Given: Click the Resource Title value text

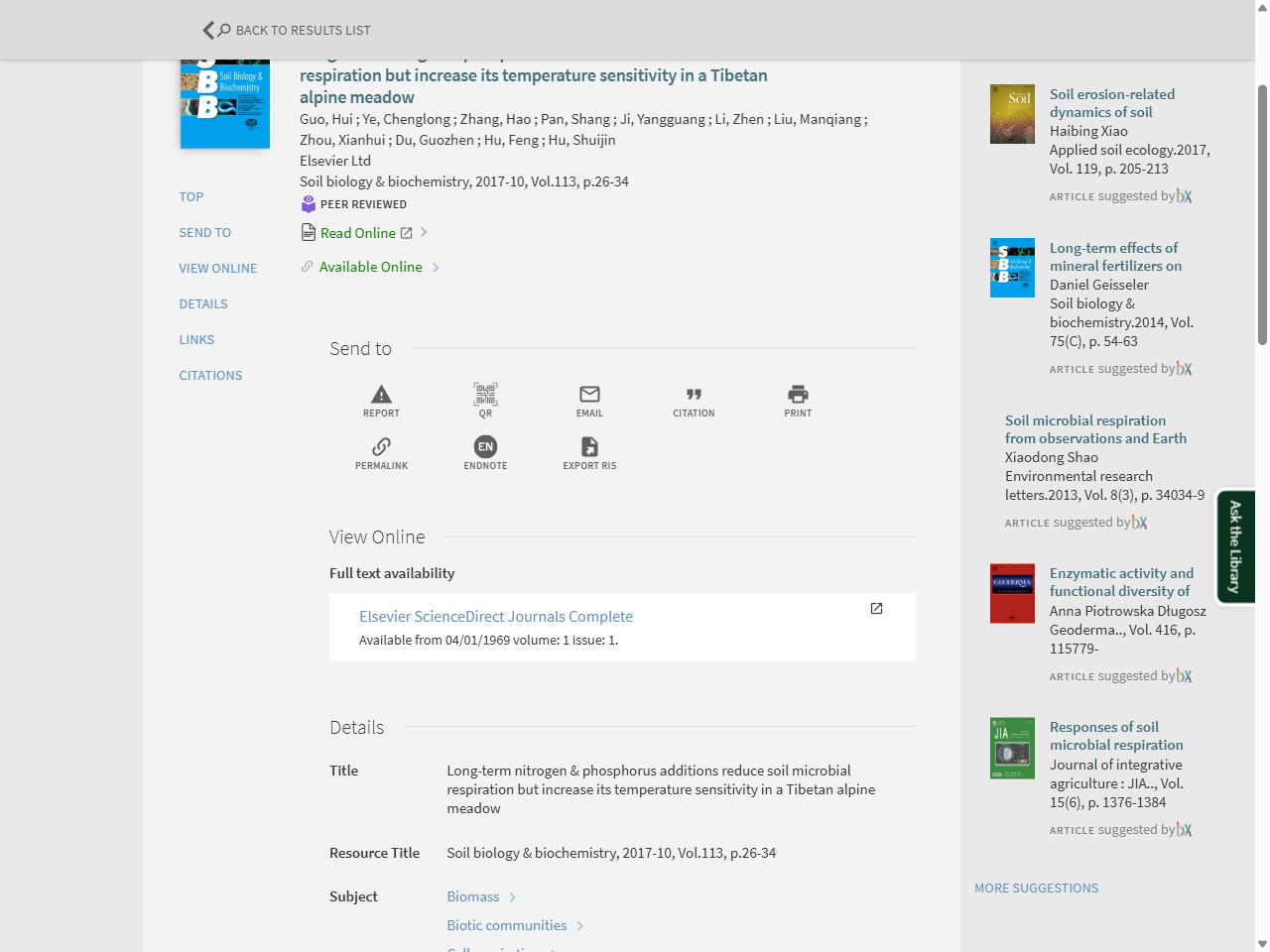Looking at the screenshot, I should [x=611, y=853].
